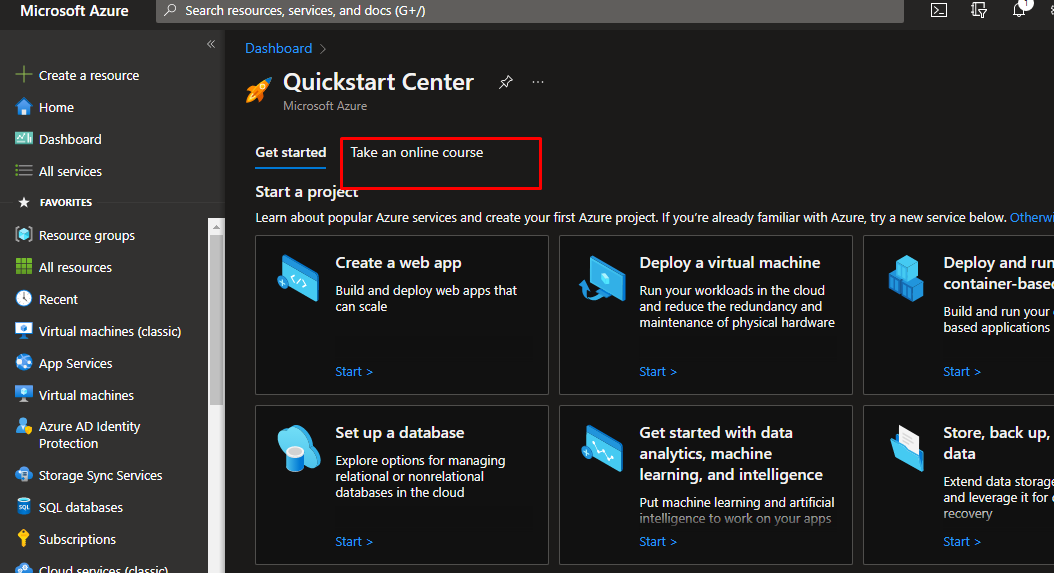Pin Quickstart Center using the pin icon

click(x=505, y=83)
